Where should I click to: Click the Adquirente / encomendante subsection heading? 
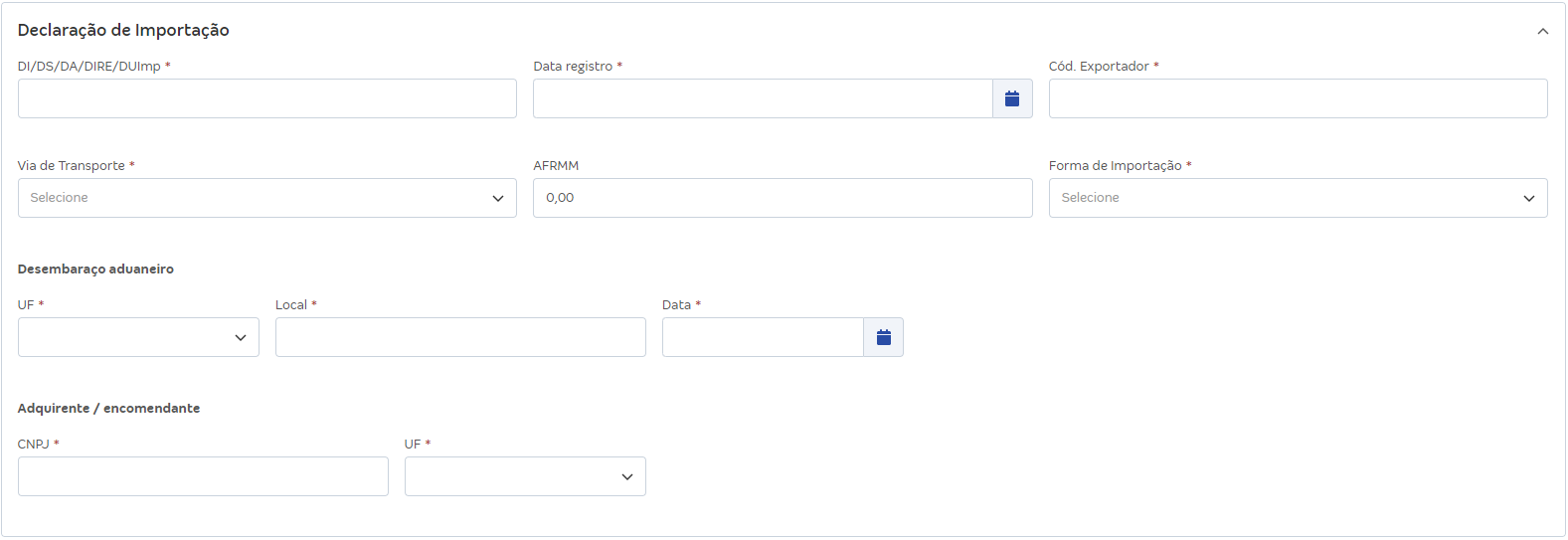(108, 408)
